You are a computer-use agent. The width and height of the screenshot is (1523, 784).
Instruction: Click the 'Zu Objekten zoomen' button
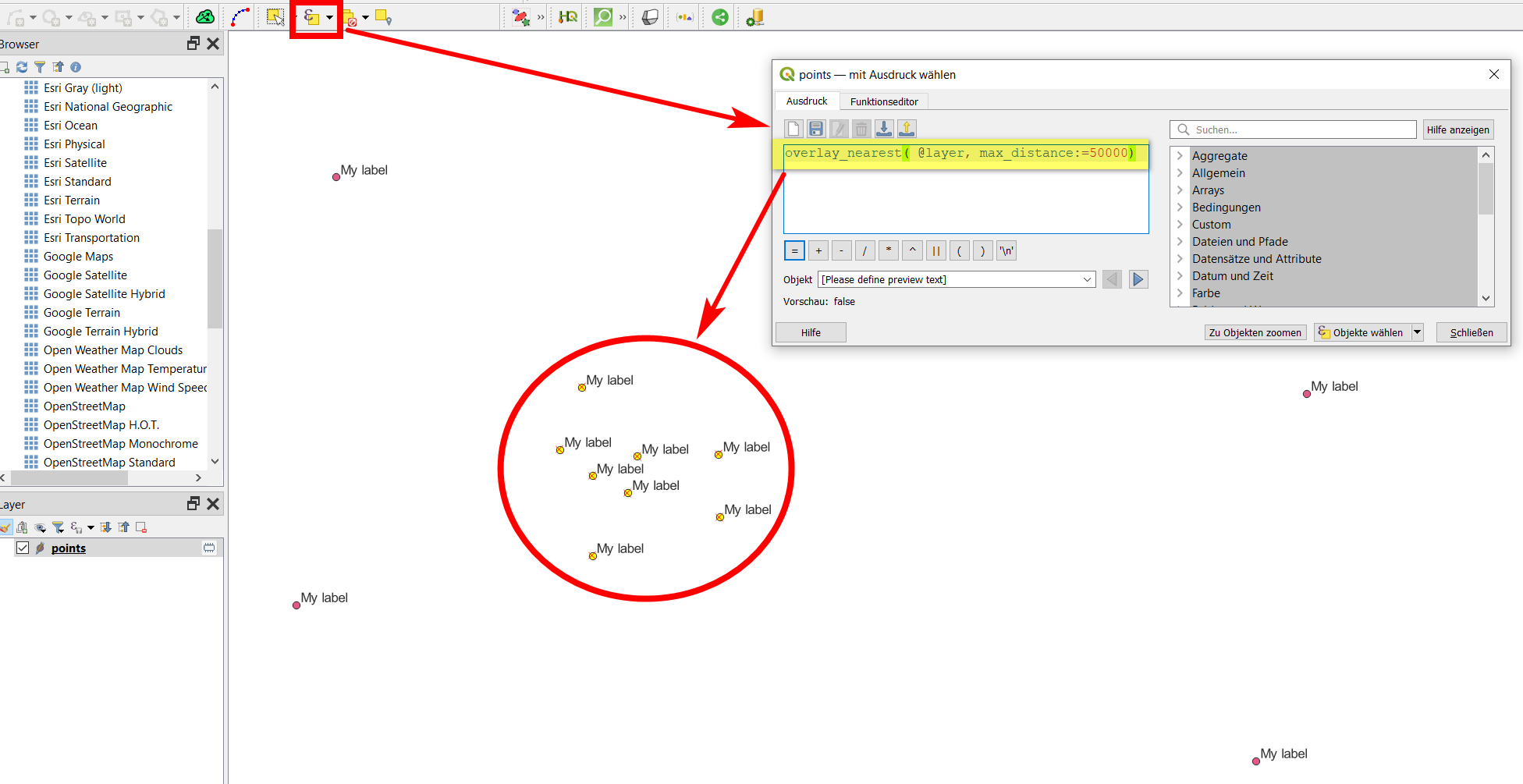coord(1255,332)
